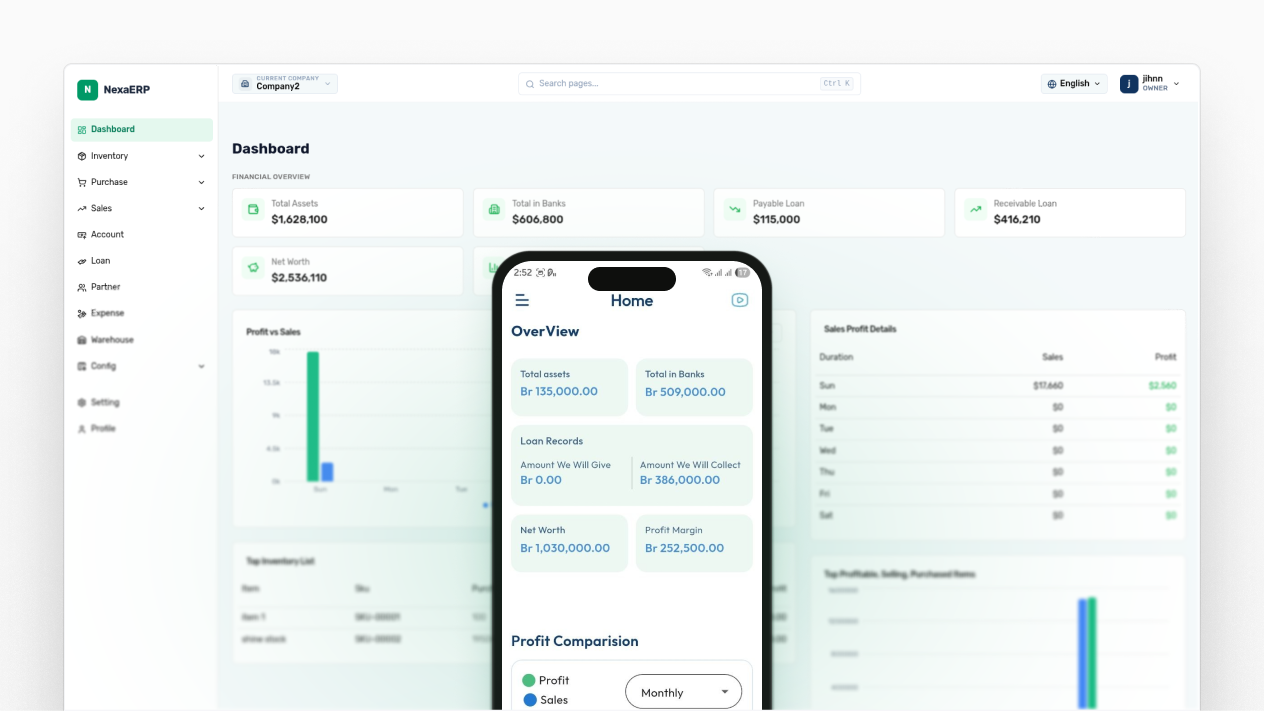Open the phone hamburger menu
Screen dimensions: 1264x711
pos(522,300)
